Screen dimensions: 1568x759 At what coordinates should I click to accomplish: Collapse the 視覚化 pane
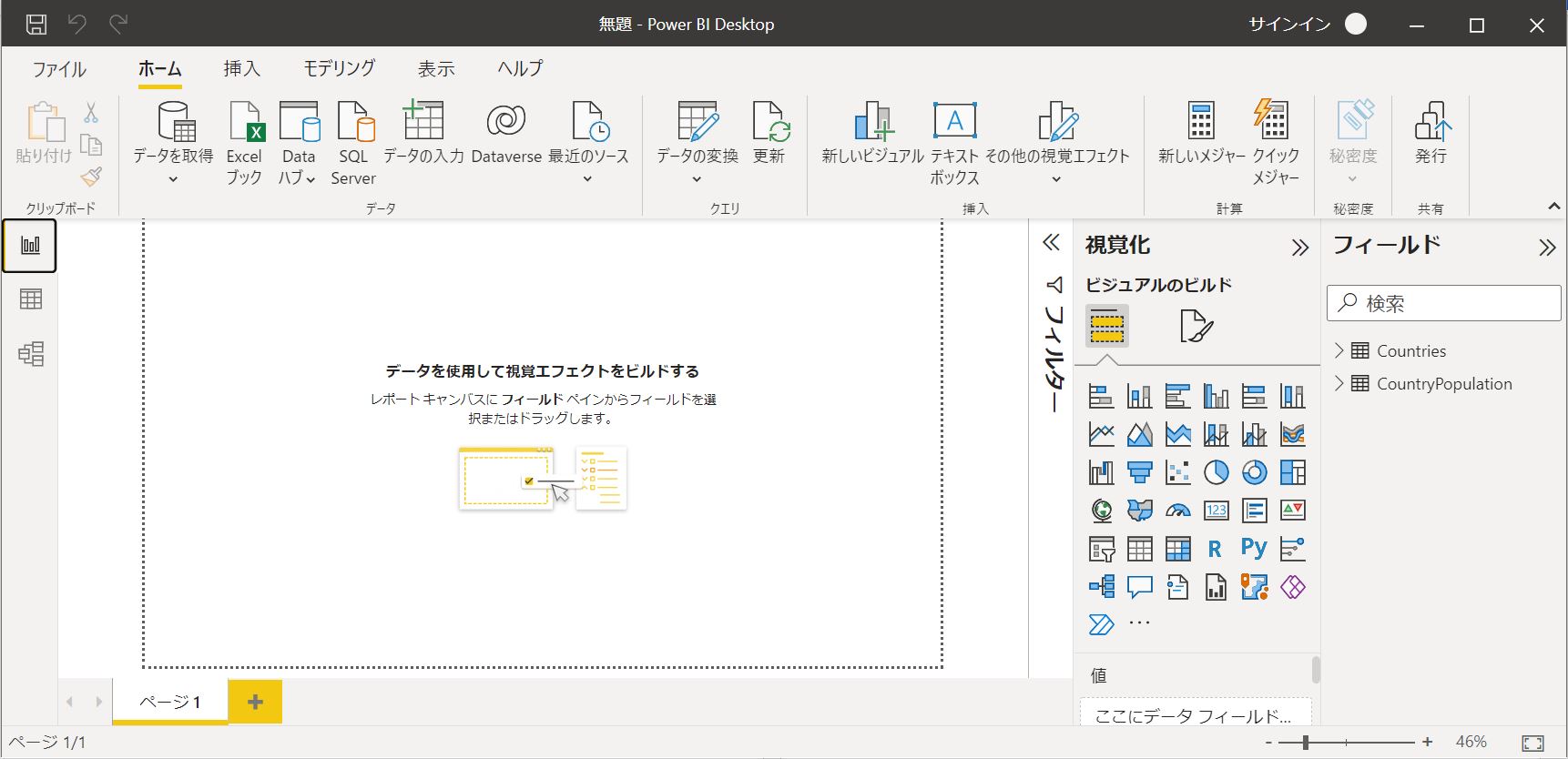tap(1299, 247)
